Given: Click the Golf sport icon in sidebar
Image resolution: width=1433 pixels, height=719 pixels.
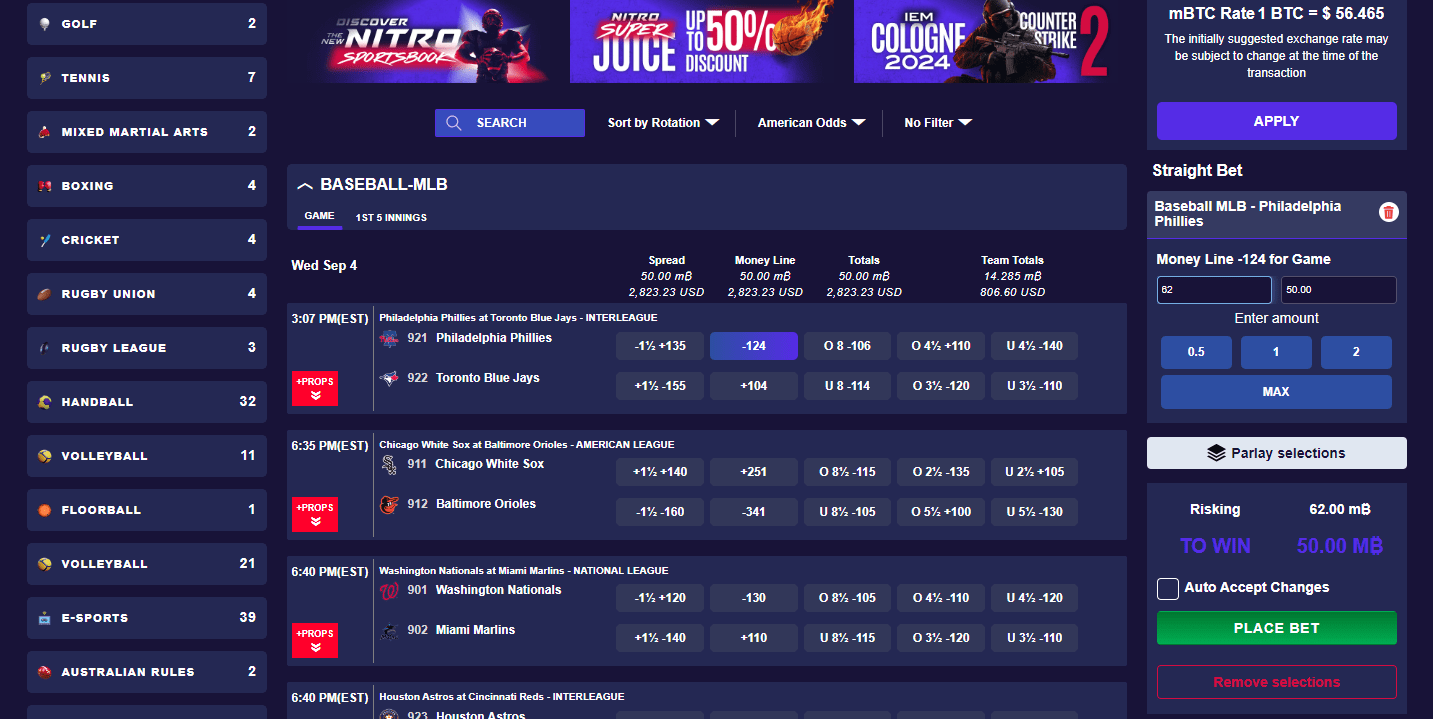Looking at the screenshot, I should [44, 24].
